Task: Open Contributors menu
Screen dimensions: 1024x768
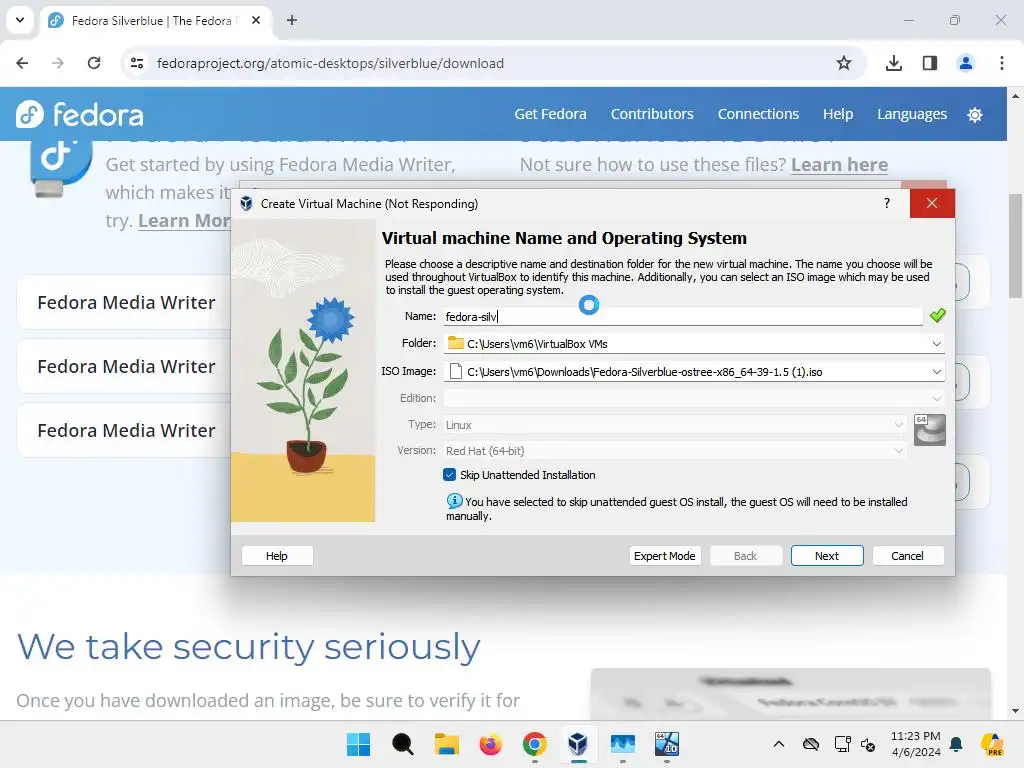Action: pos(652,114)
